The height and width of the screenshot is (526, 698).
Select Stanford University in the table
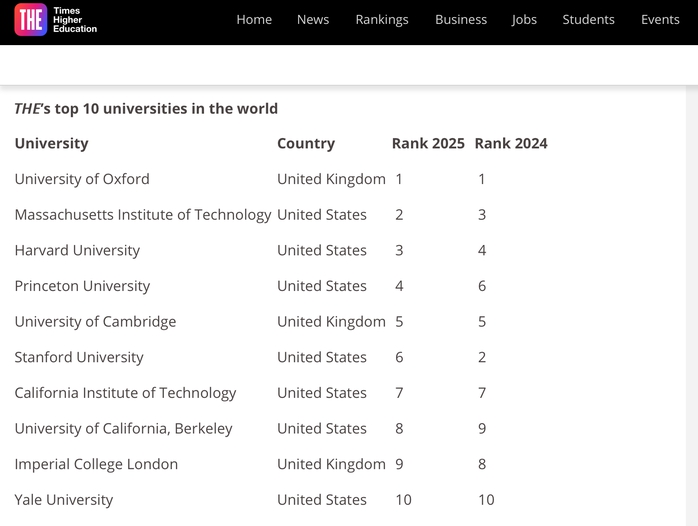[x=79, y=357]
